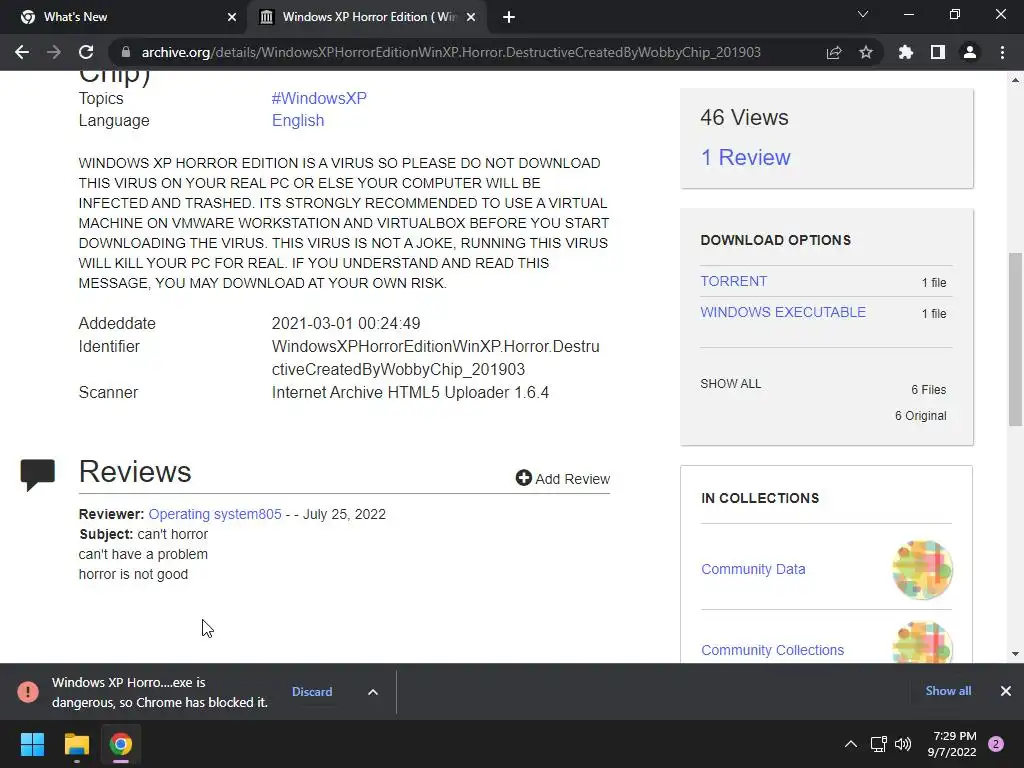The width and height of the screenshot is (1024, 768).
Task: Click the review subject "can't horror"
Action: (x=173, y=534)
